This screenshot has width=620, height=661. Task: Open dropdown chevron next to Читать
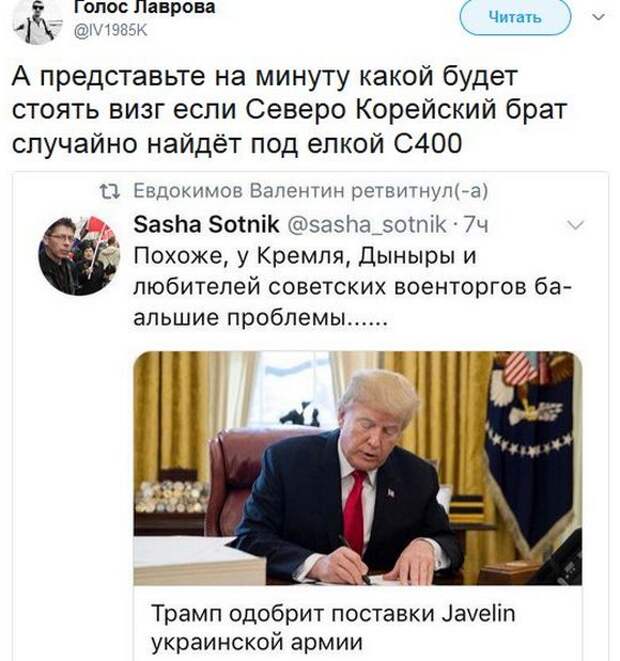pyautogui.click(x=599, y=17)
